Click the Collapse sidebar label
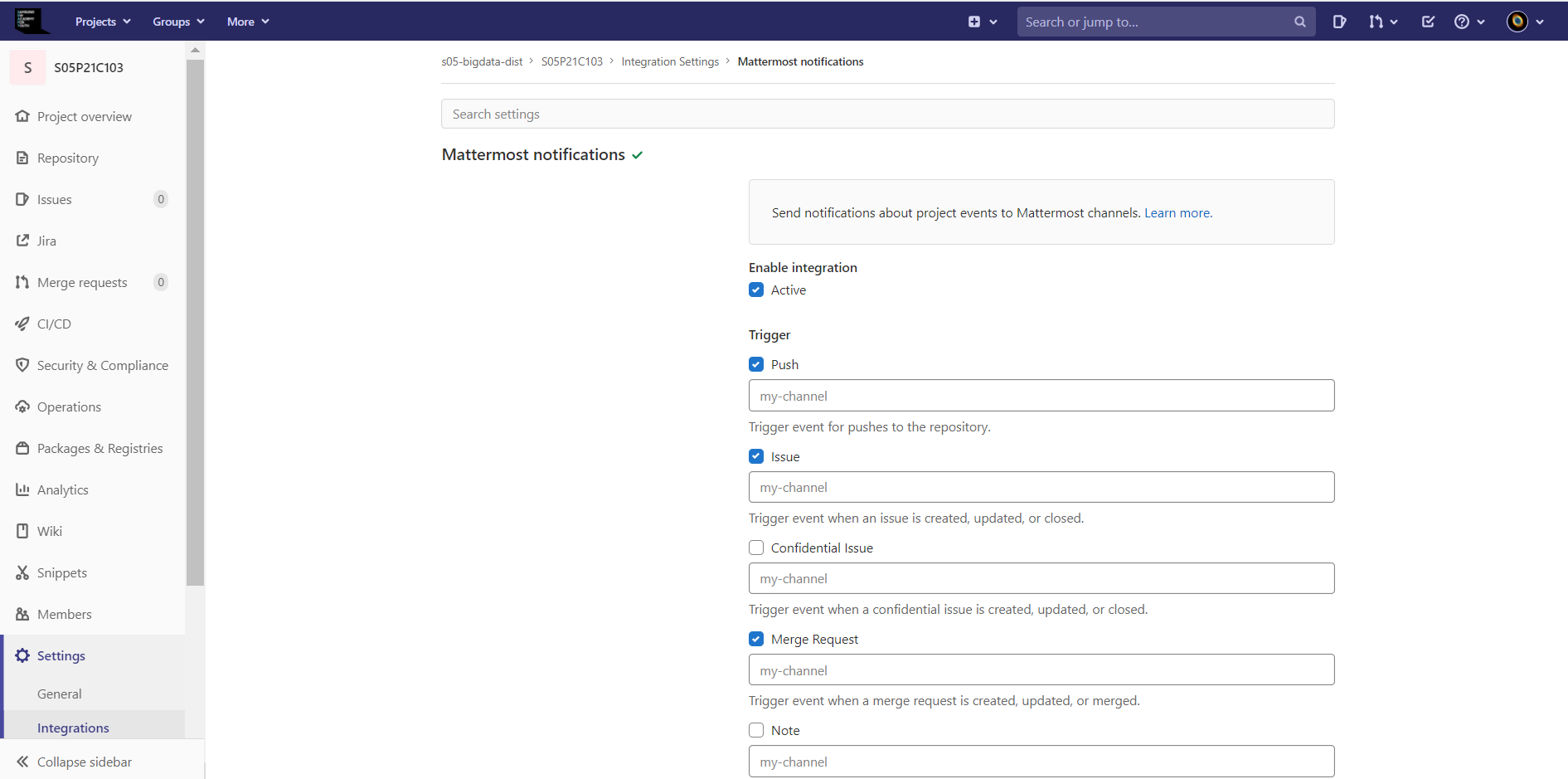 [x=85, y=762]
